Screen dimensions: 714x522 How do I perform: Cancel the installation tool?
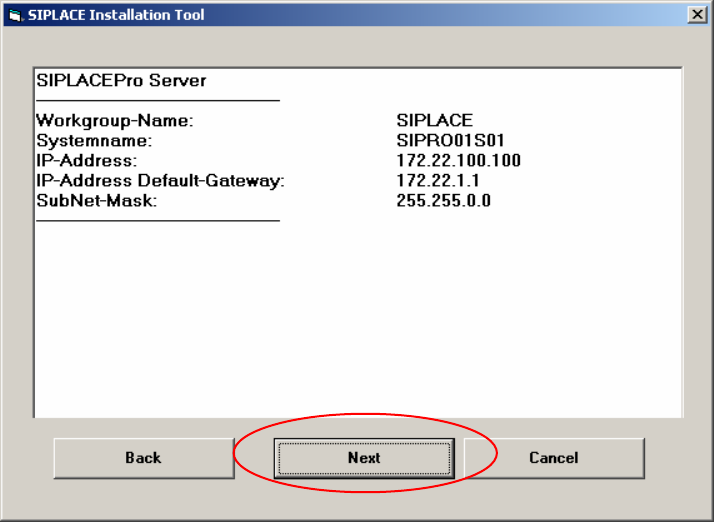(554, 458)
